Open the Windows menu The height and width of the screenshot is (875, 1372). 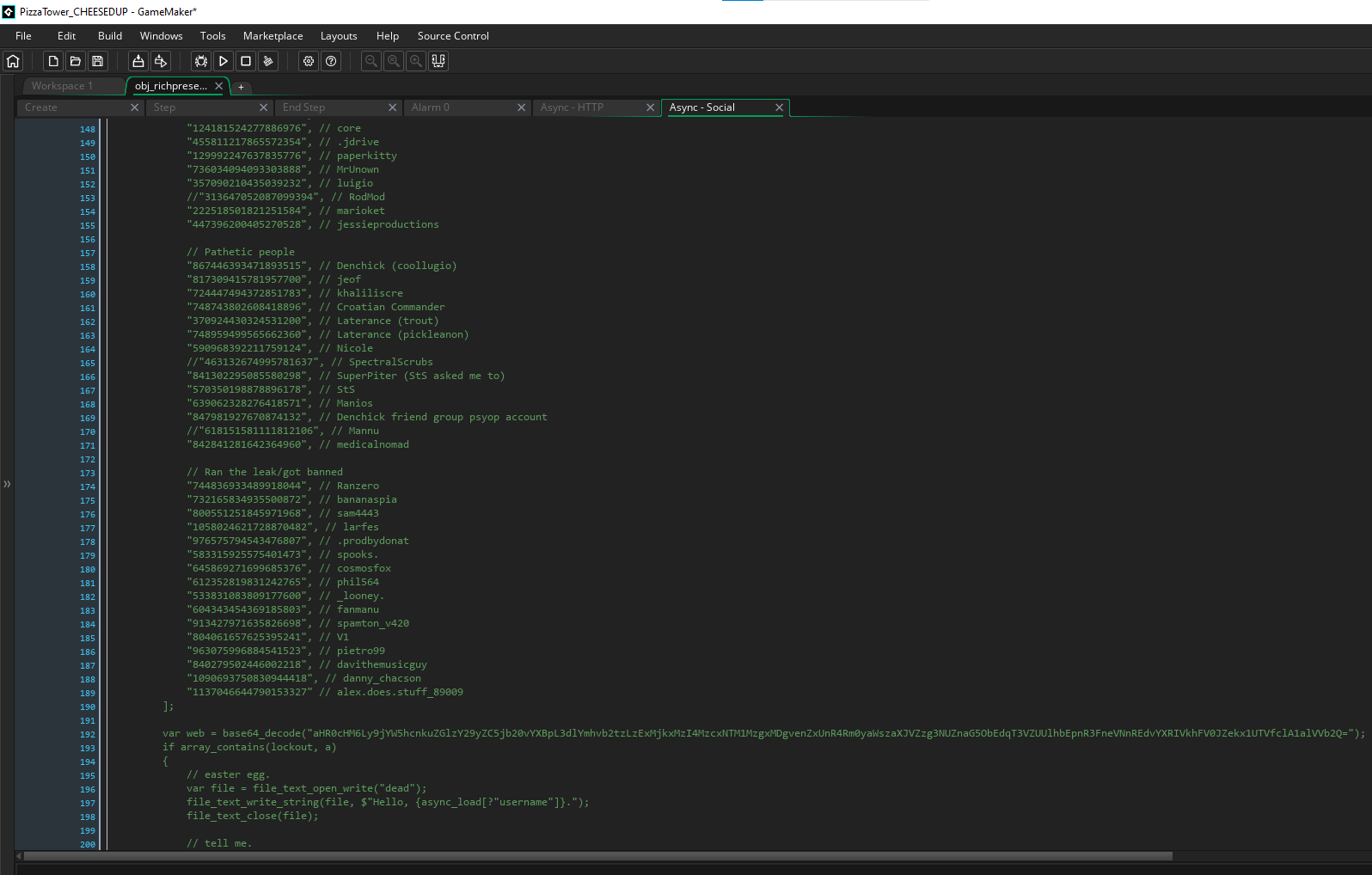tap(161, 36)
